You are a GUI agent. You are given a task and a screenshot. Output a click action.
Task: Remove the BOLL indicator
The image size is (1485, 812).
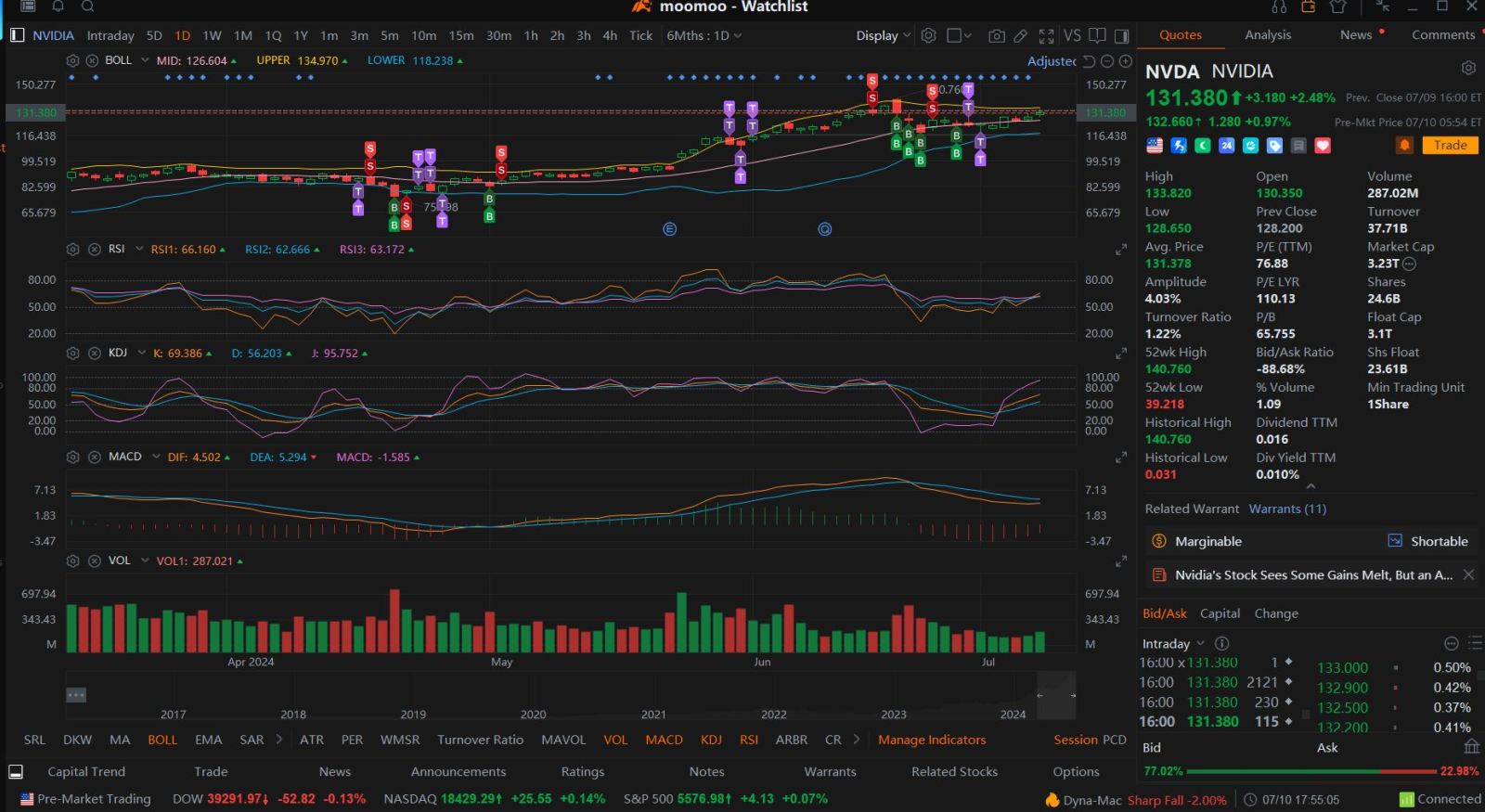click(92, 60)
